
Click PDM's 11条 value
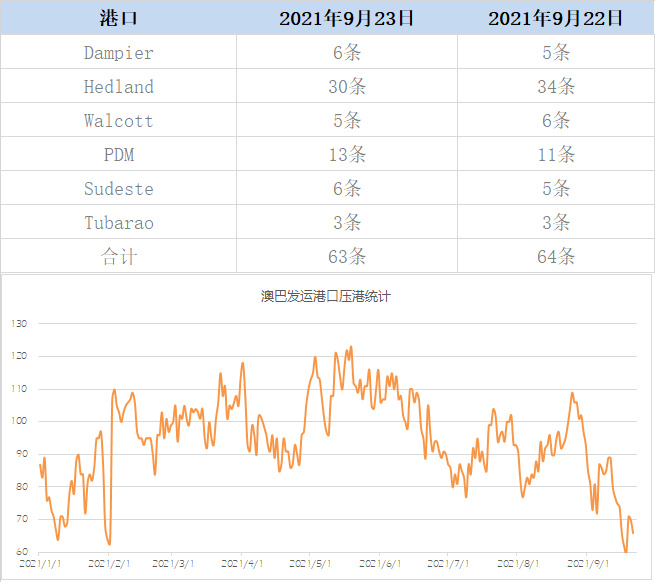point(556,155)
